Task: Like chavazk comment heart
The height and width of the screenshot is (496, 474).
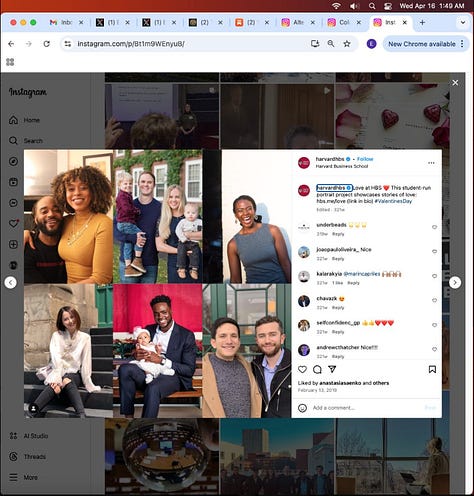Action: 434,300
